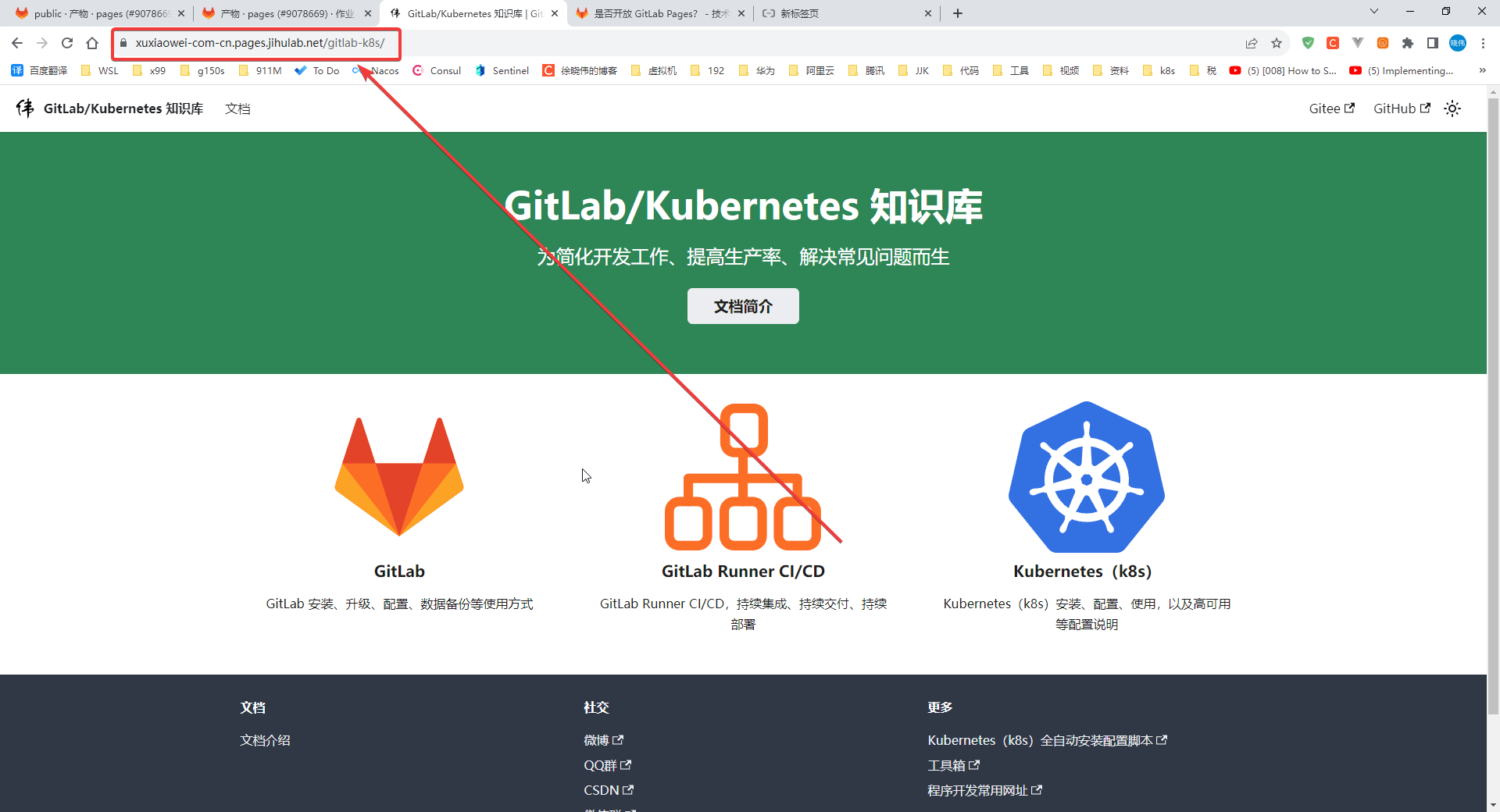
Task: Show hidden bookmarks with the overflow chevron
Action: tap(1482, 70)
